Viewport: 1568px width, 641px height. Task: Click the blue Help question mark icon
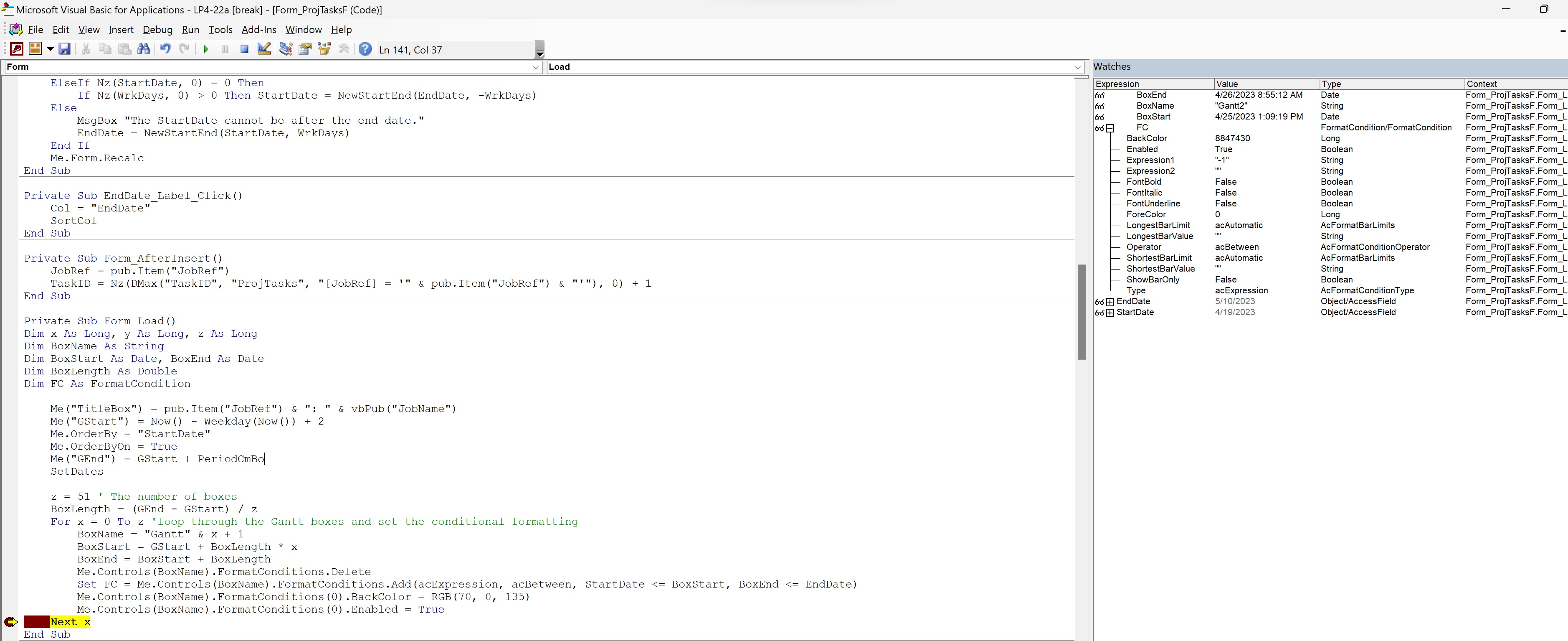[x=365, y=49]
